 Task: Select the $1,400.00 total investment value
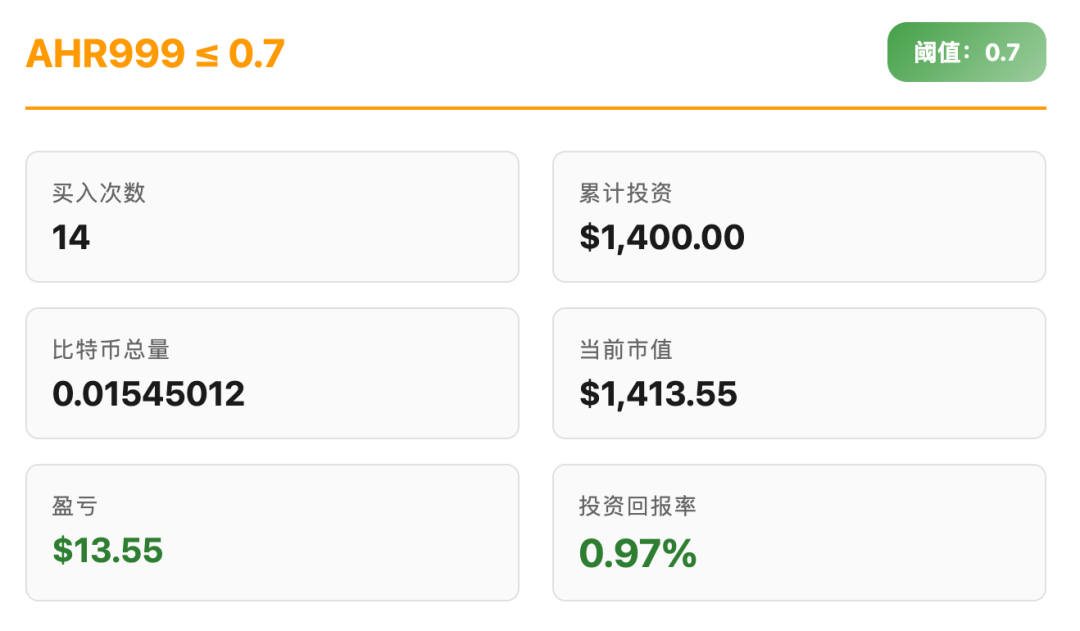(662, 238)
